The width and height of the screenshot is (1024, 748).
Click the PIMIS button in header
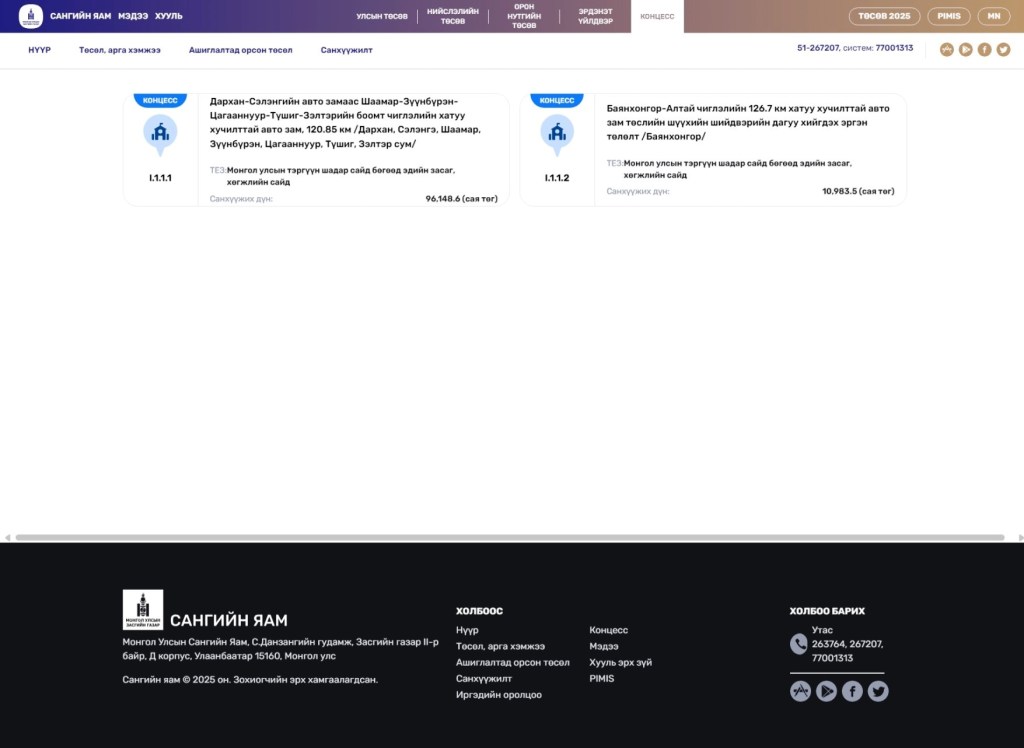[948, 16]
